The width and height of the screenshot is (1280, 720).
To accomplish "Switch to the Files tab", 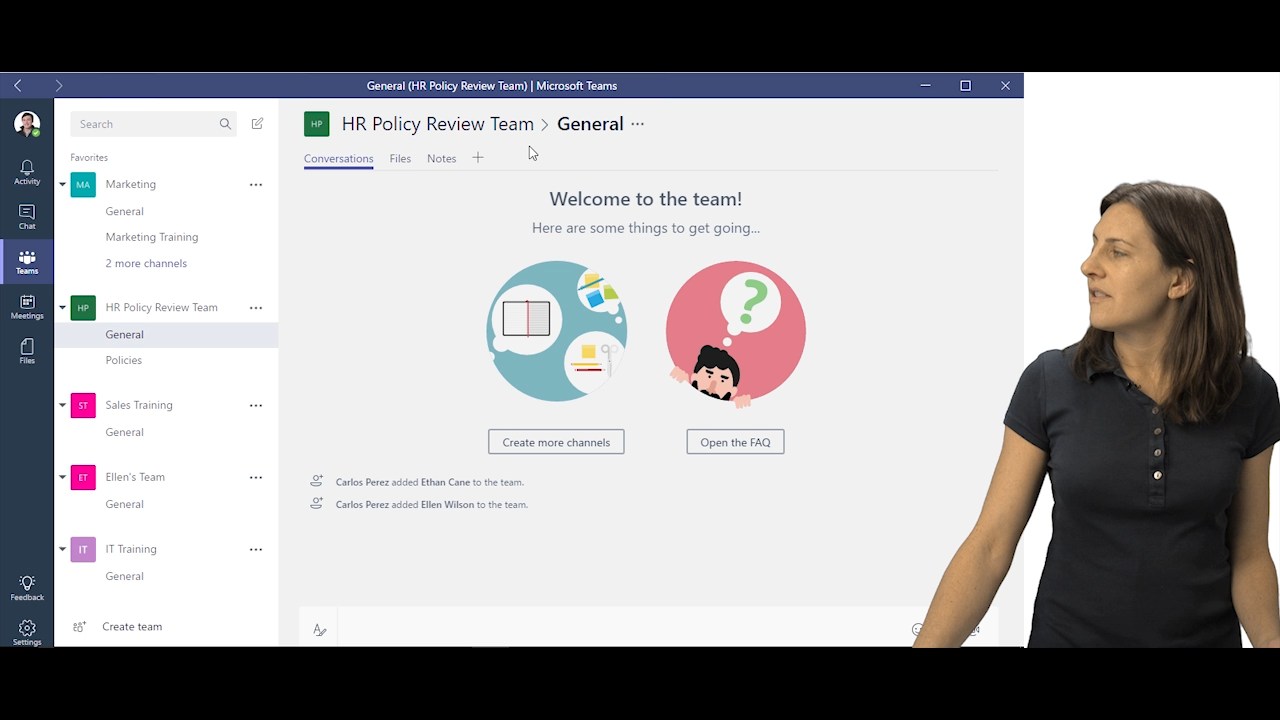I will pyautogui.click(x=400, y=158).
